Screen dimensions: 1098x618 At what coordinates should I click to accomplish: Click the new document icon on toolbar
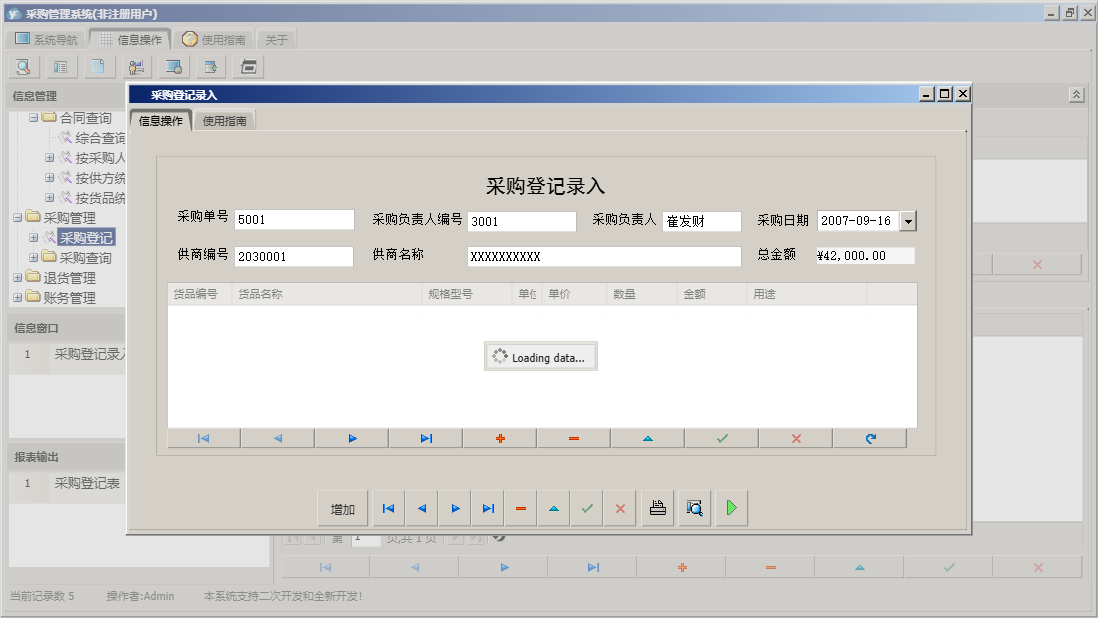97,66
